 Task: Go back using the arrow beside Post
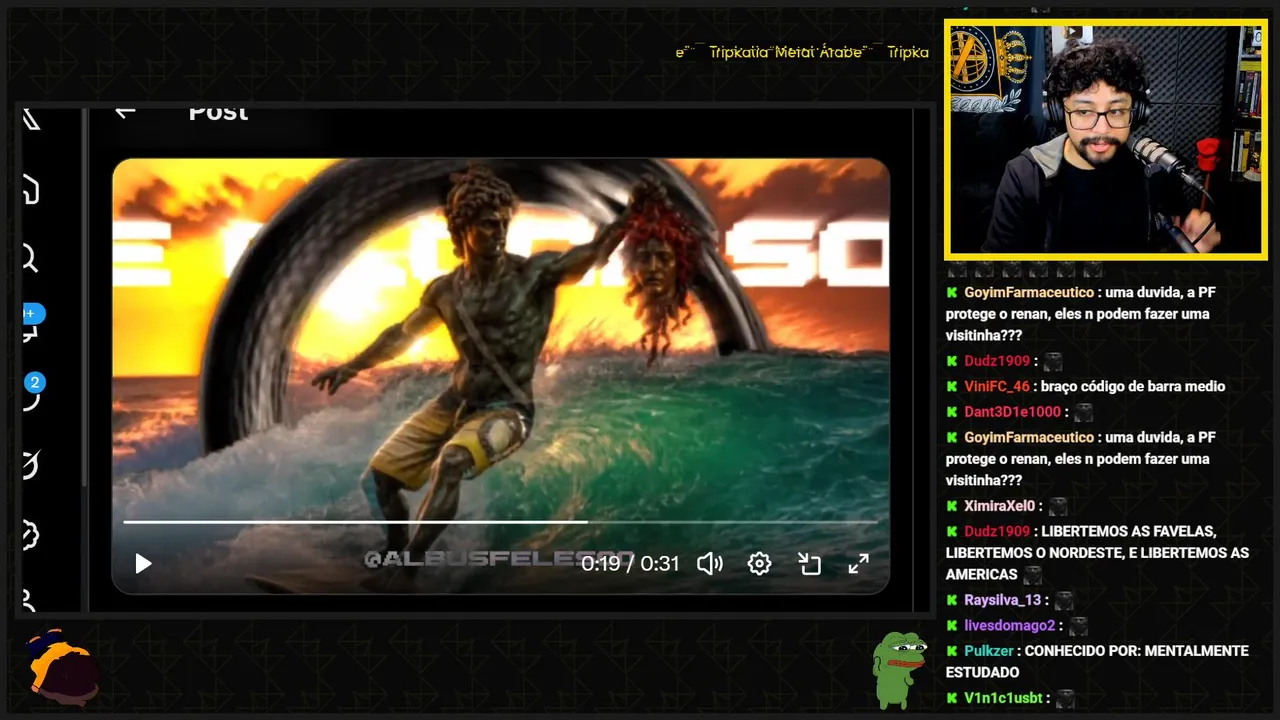[125, 111]
